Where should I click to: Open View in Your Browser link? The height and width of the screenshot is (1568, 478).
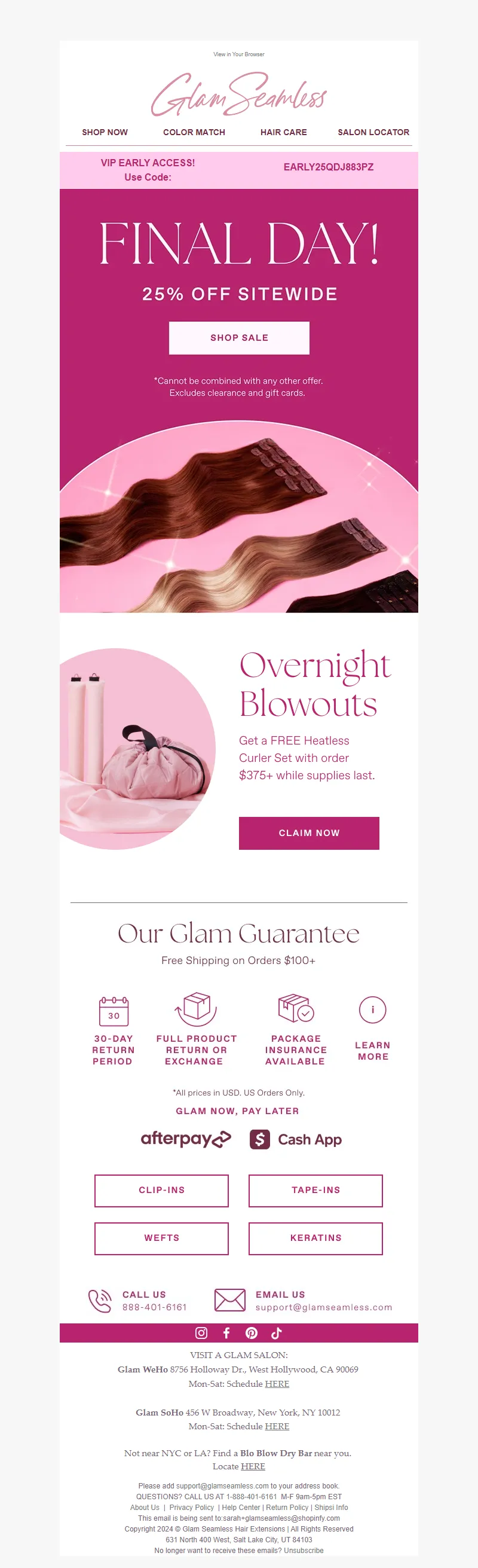[239, 54]
